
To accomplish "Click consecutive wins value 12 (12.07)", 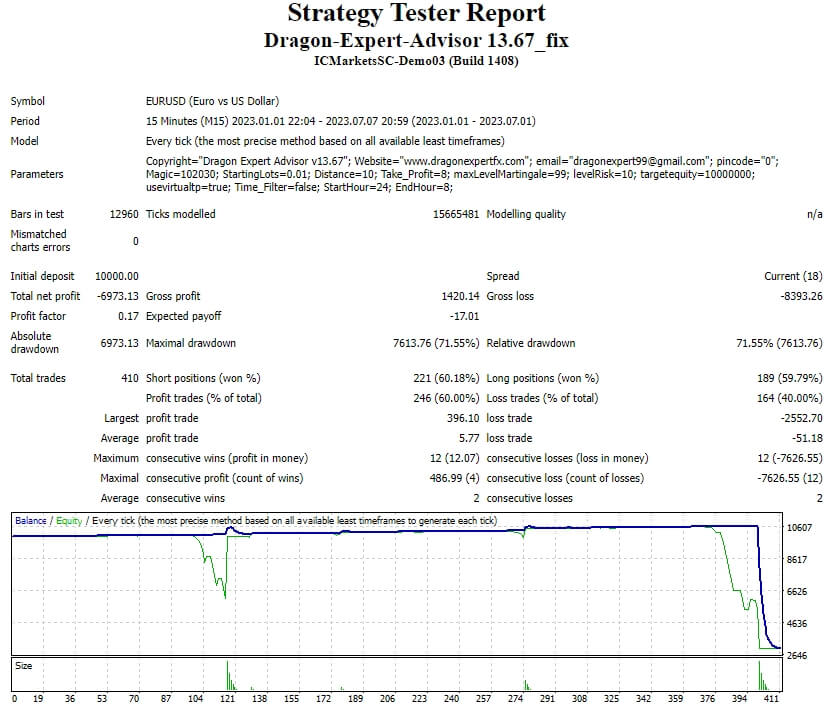I will click(x=454, y=458).
